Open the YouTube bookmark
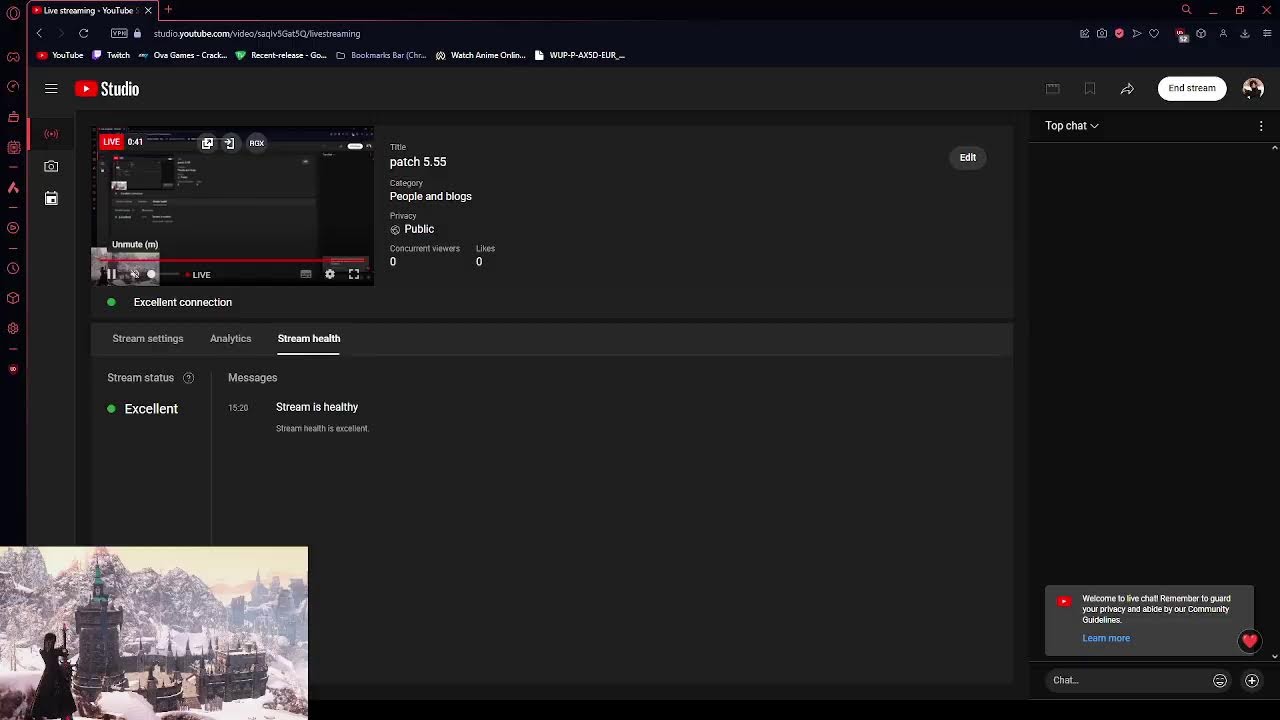Image resolution: width=1280 pixels, height=720 pixels. 60,56
